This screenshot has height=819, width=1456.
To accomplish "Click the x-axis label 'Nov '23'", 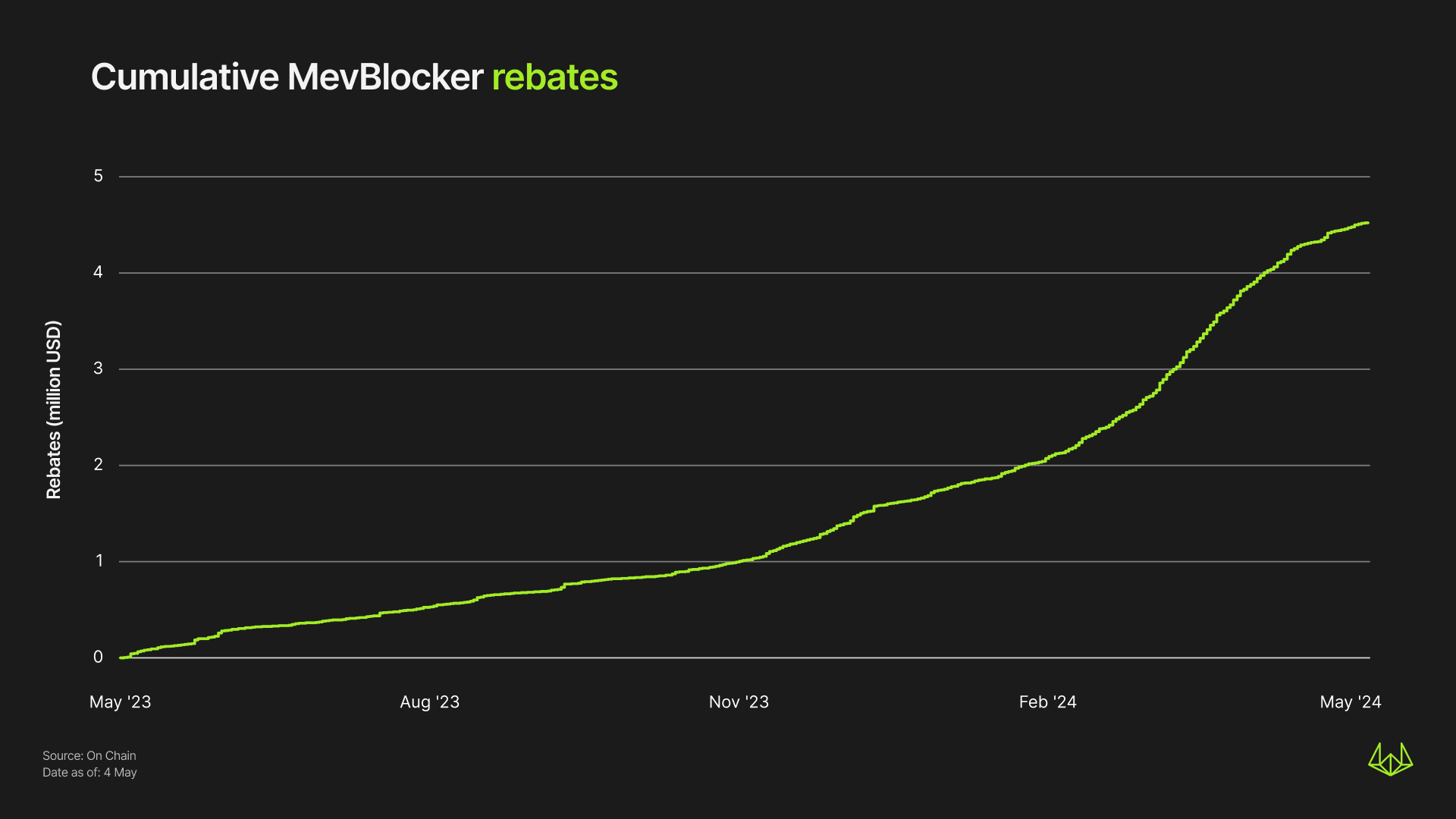I will pyautogui.click(x=739, y=702).
